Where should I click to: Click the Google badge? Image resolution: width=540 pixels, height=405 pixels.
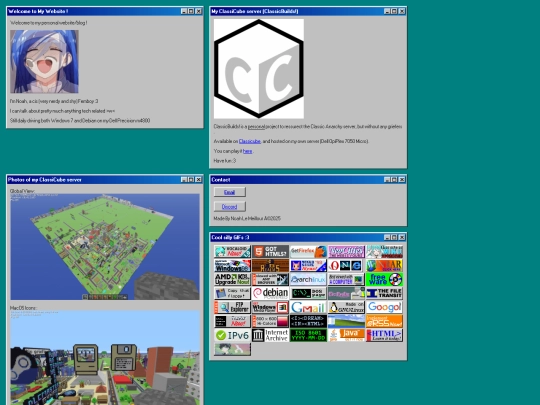click(x=384, y=307)
